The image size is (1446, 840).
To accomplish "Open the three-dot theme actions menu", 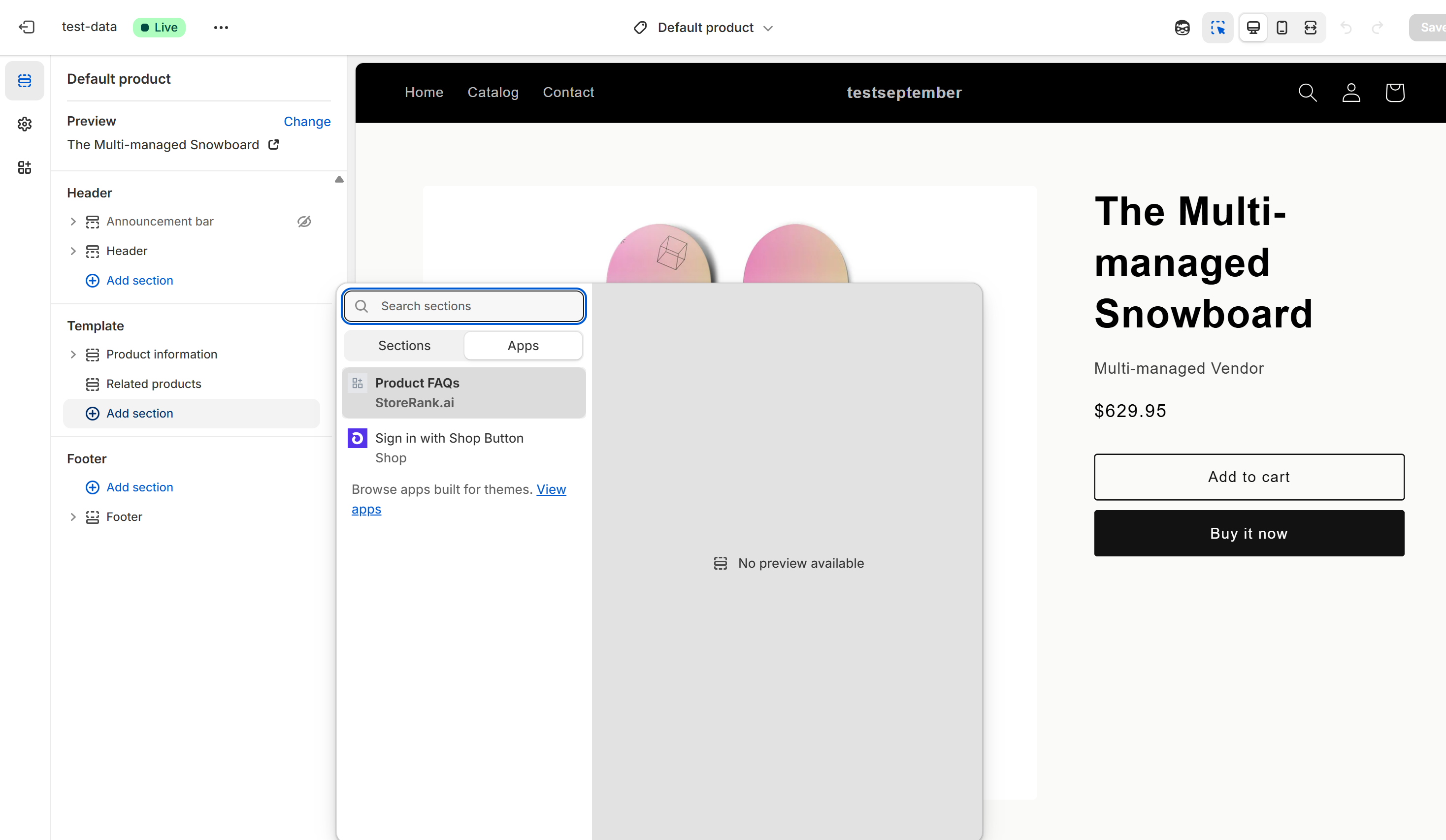I will pyautogui.click(x=221, y=28).
